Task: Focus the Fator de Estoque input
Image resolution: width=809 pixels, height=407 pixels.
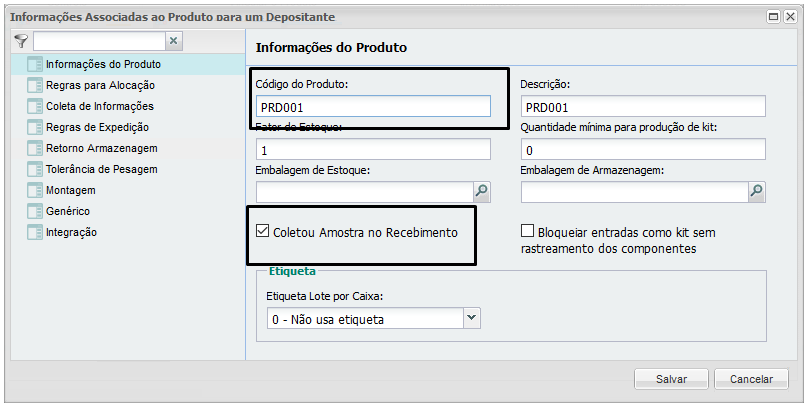Action: [373, 150]
